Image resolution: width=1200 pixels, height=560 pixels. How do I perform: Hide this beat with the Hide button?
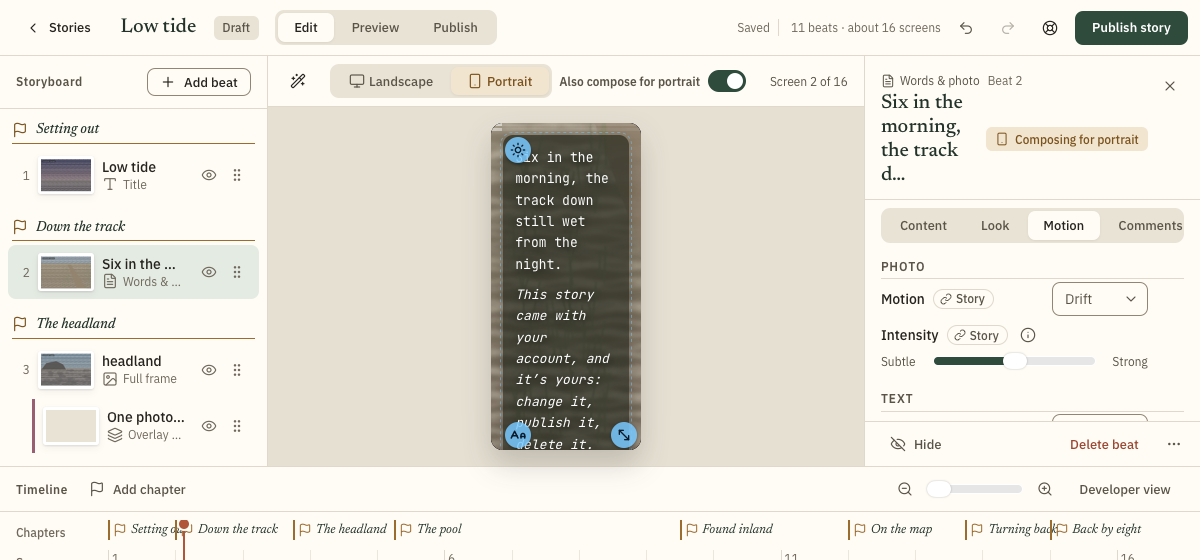click(915, 444)
